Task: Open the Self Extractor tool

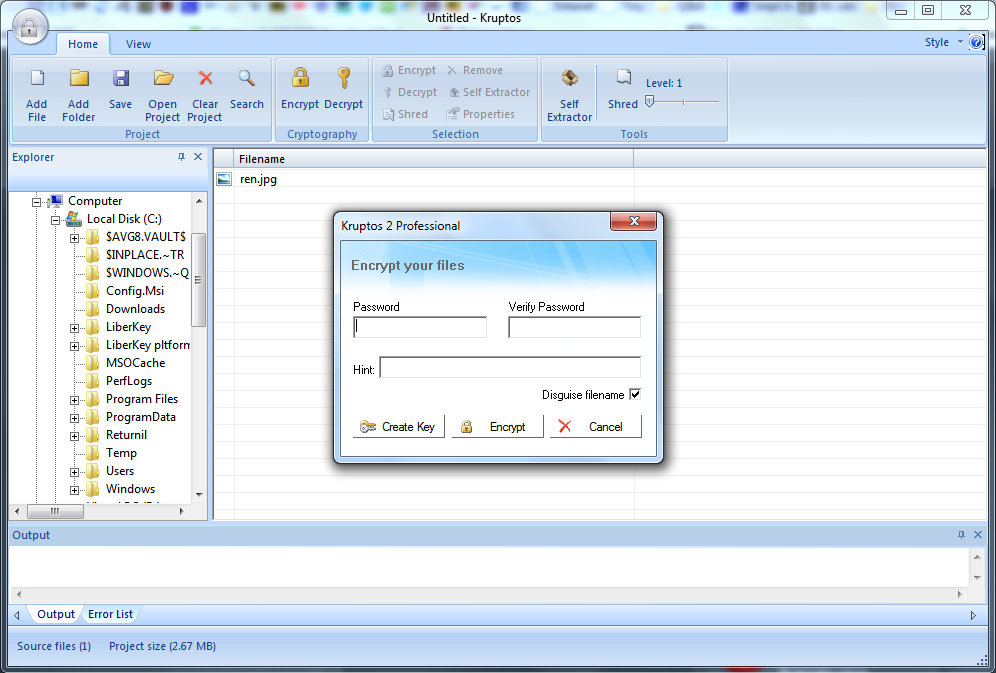Action: pos(570,80)
